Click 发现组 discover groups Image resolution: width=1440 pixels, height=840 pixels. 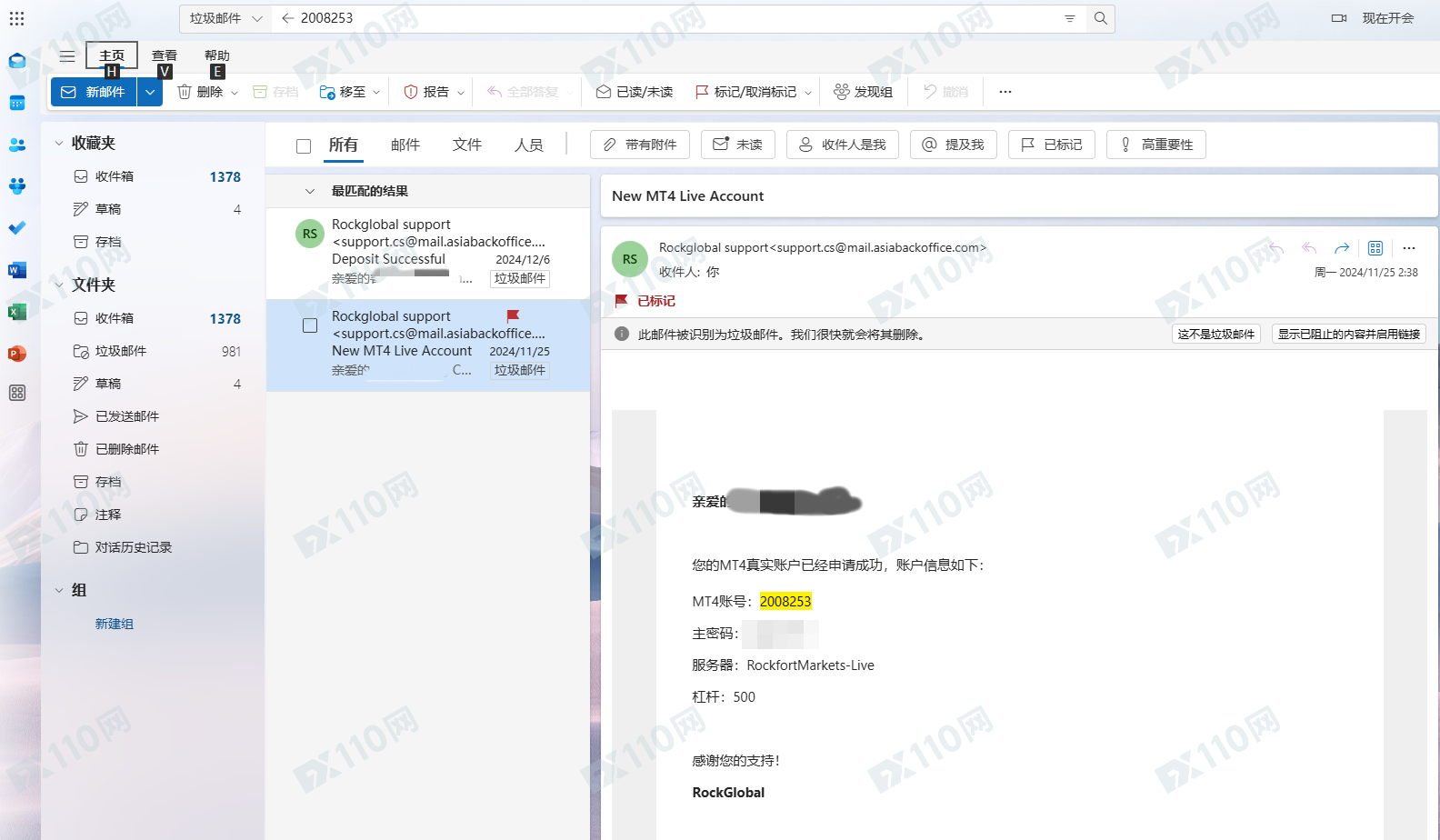point(864,92)
